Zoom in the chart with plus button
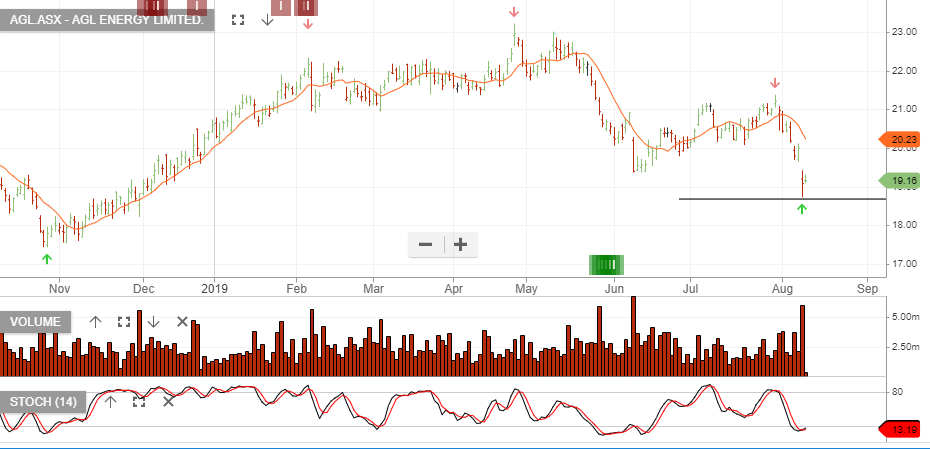This screenshot has height=449, width=930. (460, 244)
